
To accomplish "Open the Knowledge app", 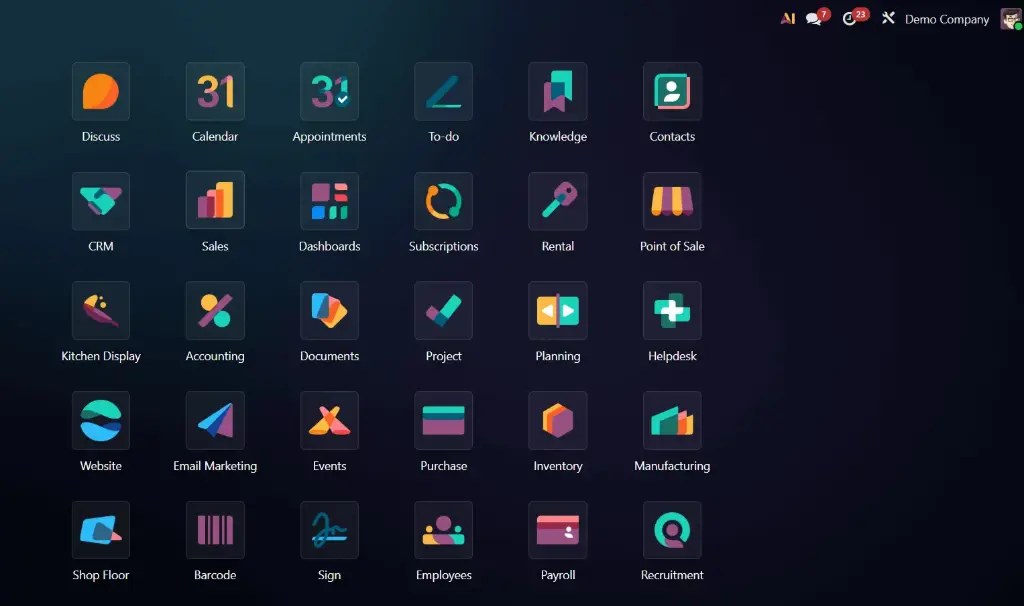I will coord(558,92).
